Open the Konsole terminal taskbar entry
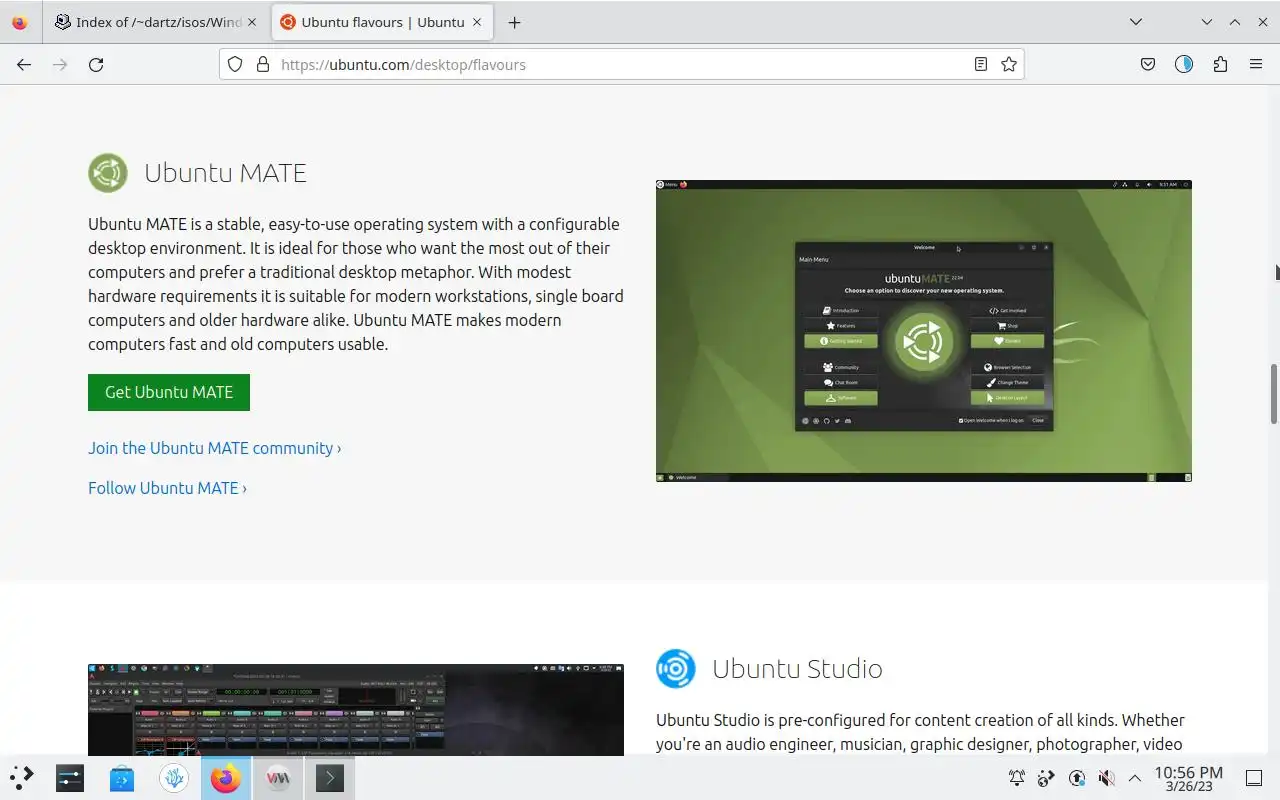Image resolution: width=1280 pixels, height=800 pixels. pos(330,777)
